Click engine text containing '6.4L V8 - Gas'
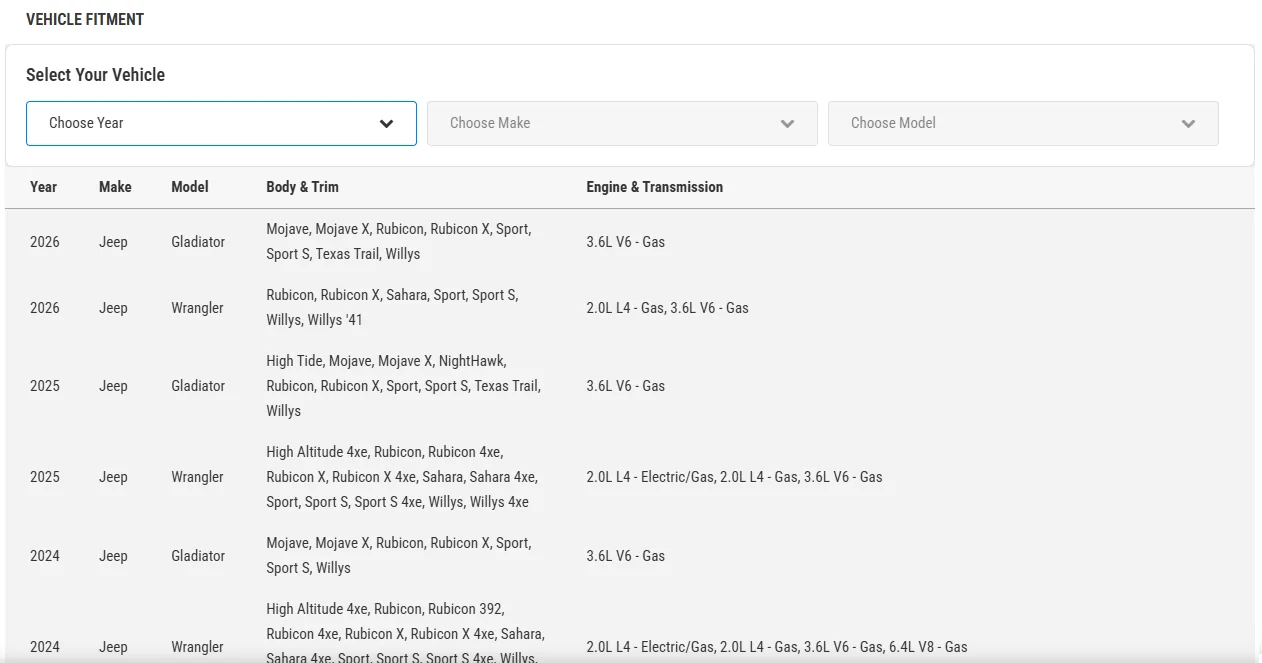This screenshot has height=663, width=1262. tap(777, 647)
